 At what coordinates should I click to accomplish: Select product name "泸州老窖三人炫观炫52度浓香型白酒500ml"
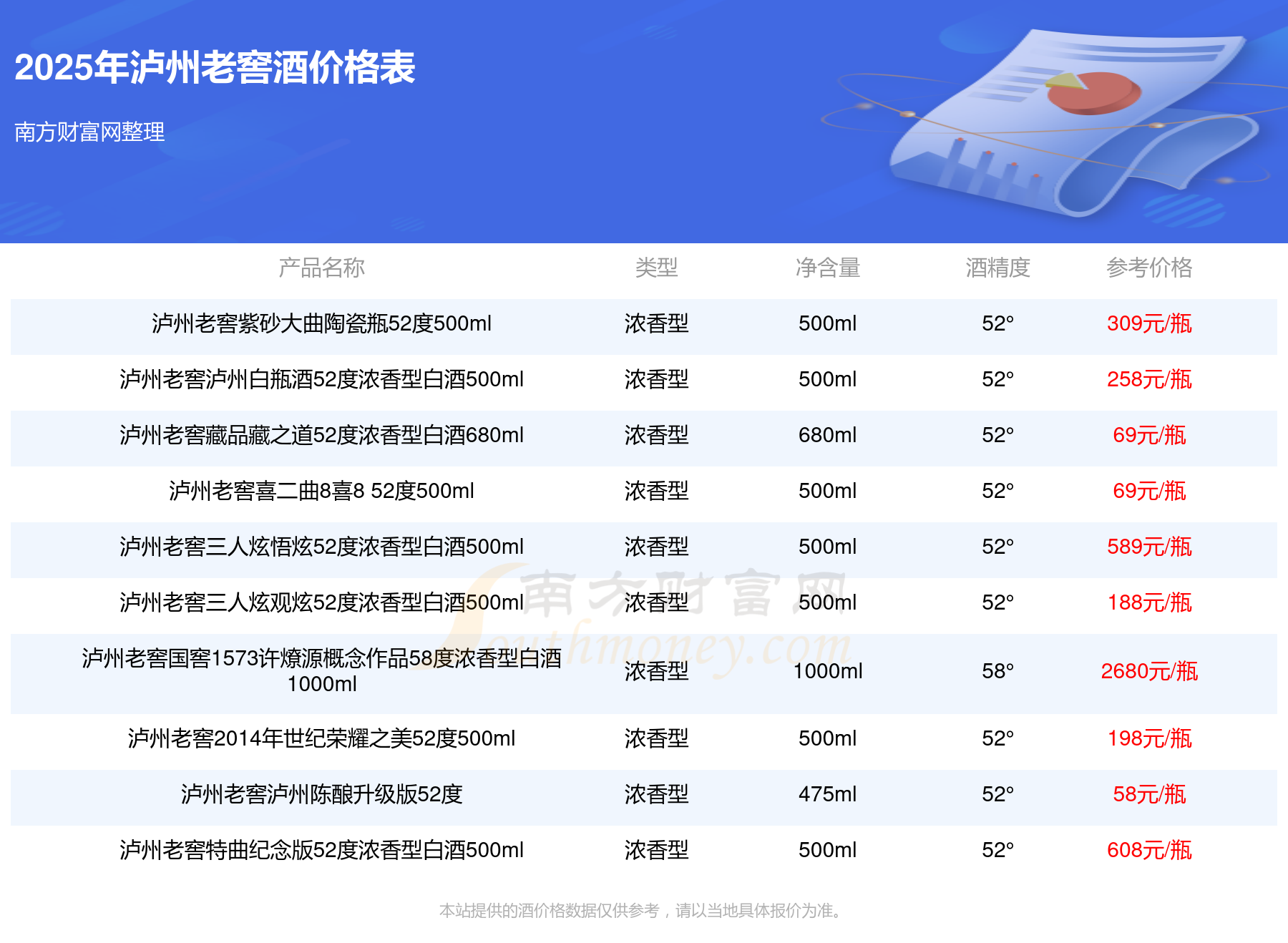point(322,602)
